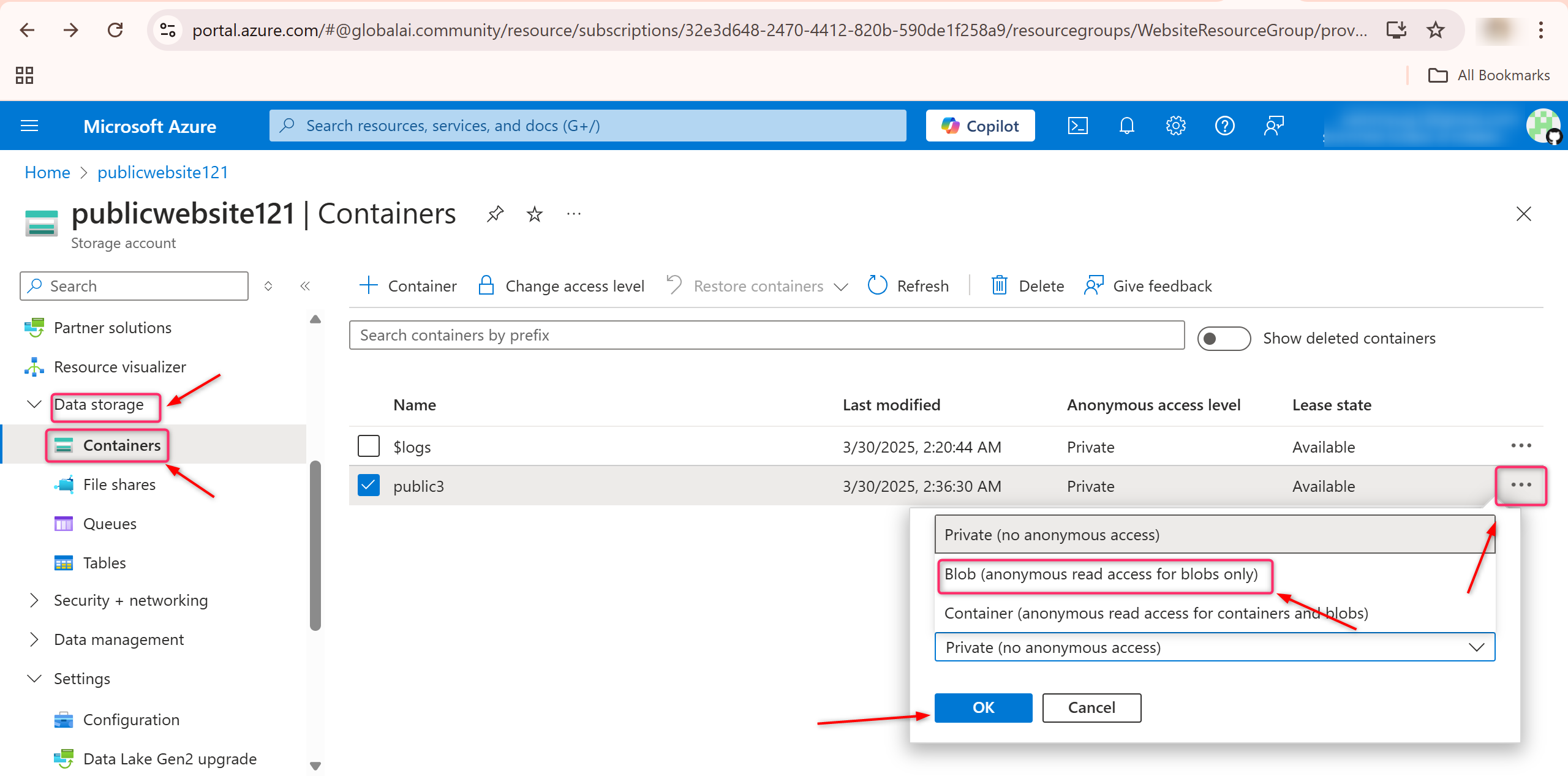Open Copilot in the Azure header
This screenshot has height=776, width=1568.
pyautogui.click(x=980, y=126)
